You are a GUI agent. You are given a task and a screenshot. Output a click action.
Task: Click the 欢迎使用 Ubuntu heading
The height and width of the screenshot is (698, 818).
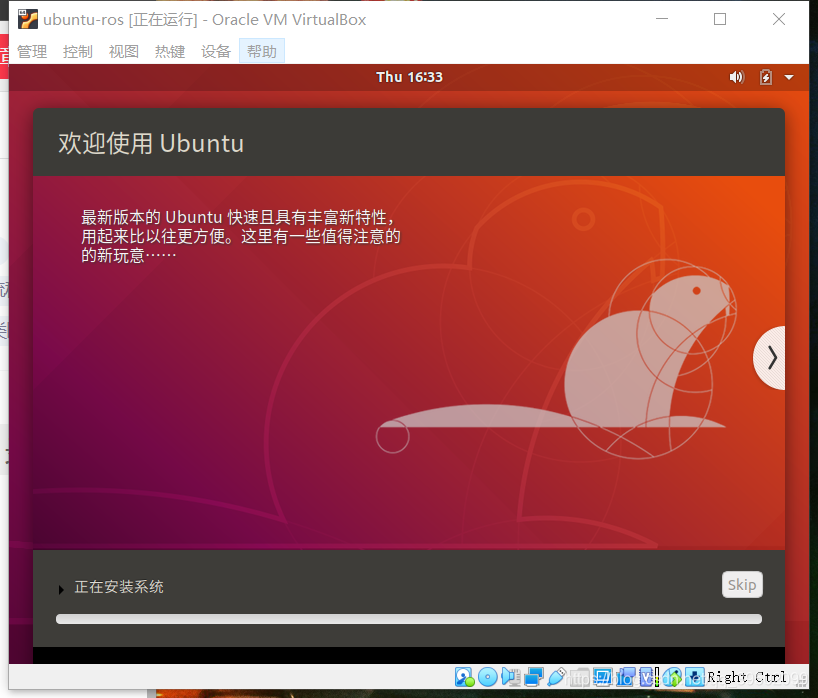coord(151,143)
